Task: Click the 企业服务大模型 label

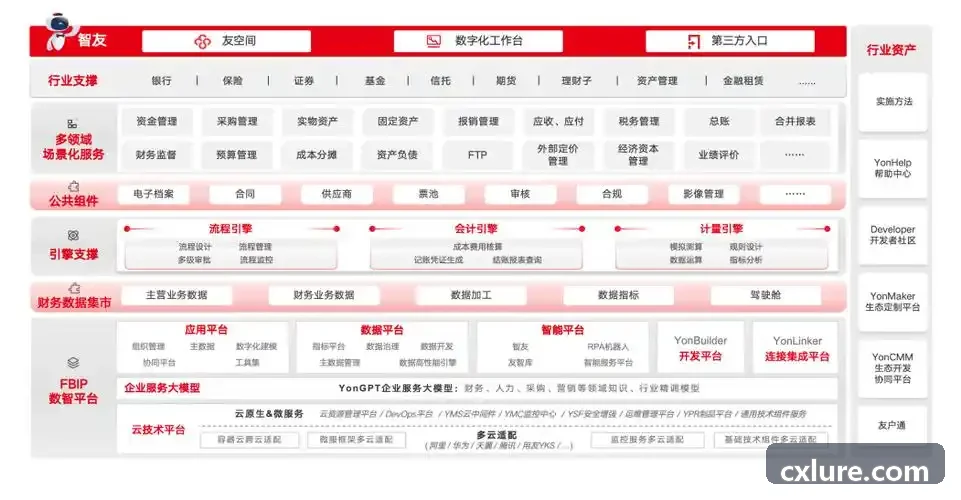Action: coord(162,388)
